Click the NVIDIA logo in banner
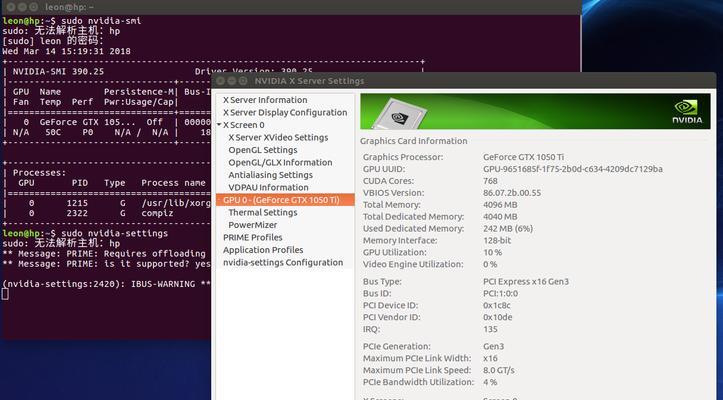723x400 pixels. [687, 112]
